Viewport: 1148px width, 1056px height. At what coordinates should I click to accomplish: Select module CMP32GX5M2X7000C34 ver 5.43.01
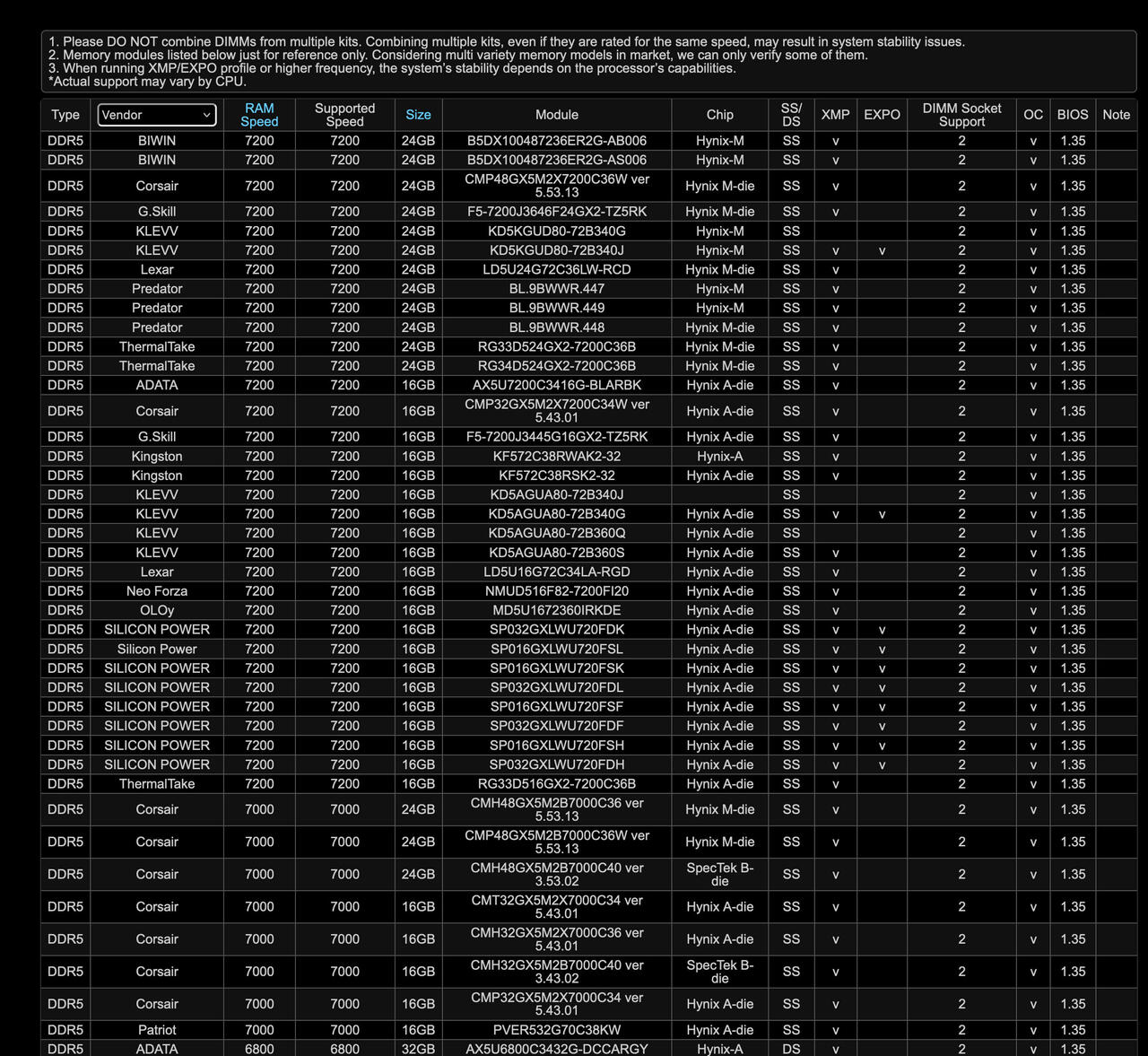(x=557, y=1003)
